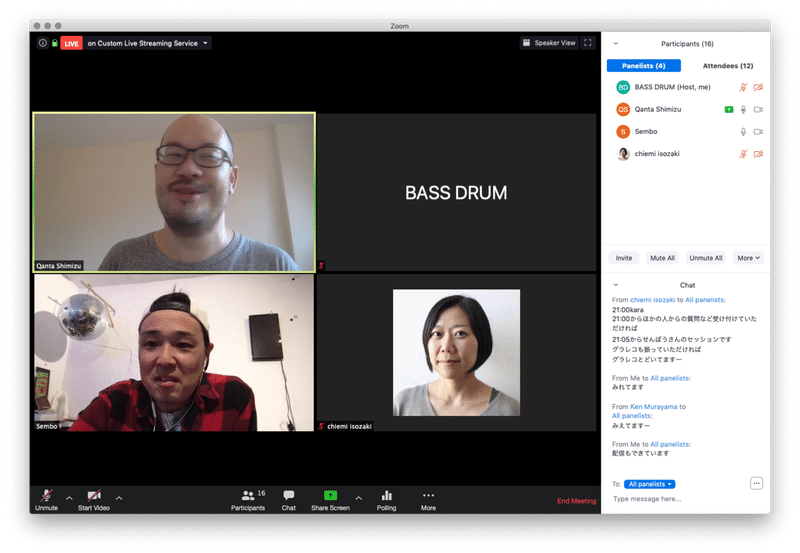This screenshot has width=800, height=553.
Task: Toggle Qanta Shimizu camera icon
Action: (x=758, y=110)
